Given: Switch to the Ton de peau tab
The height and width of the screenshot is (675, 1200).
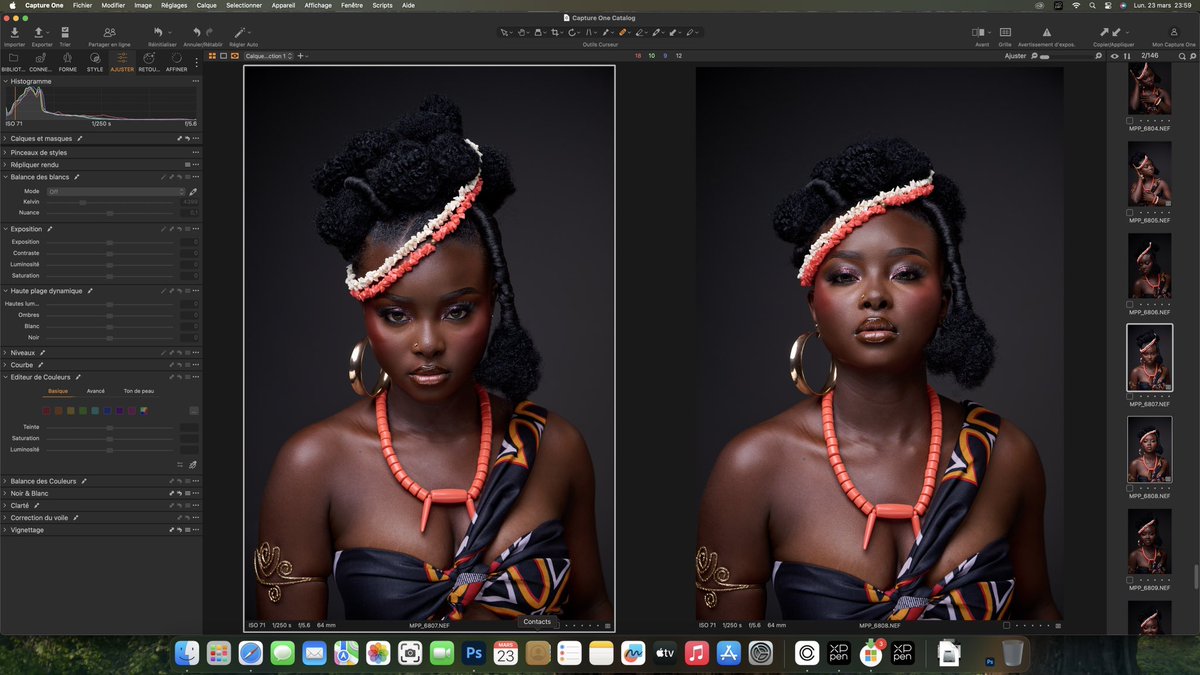Looking at the screenshot, I should (138, 391).
